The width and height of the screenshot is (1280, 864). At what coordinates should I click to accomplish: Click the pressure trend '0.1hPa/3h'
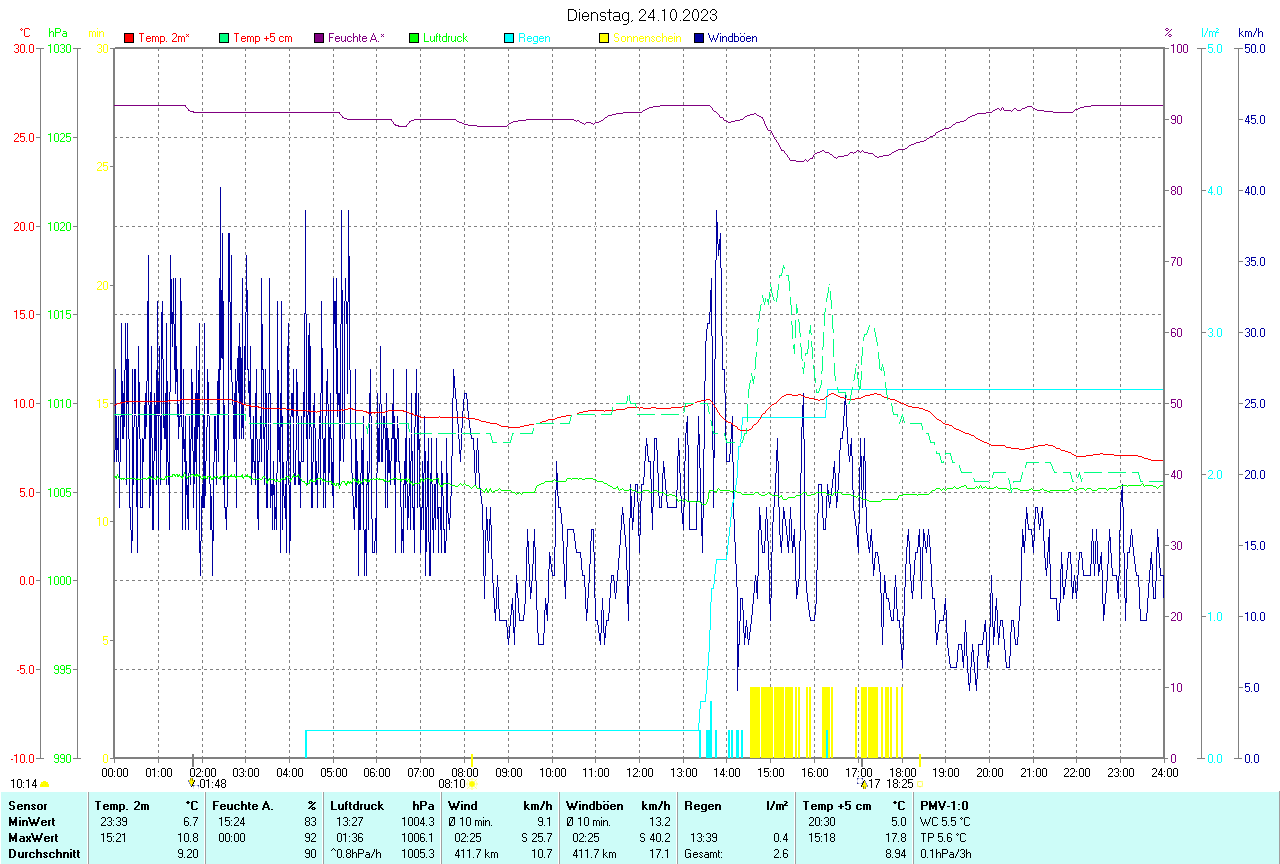[945, 853]
